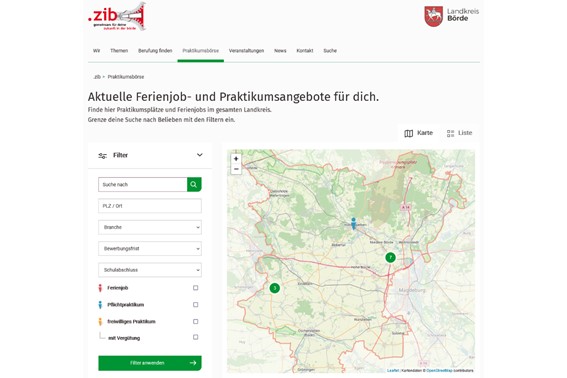The image size is (567, 378).
Task: Select the Praktikumsbörse menu item
Action: (201, 51)
